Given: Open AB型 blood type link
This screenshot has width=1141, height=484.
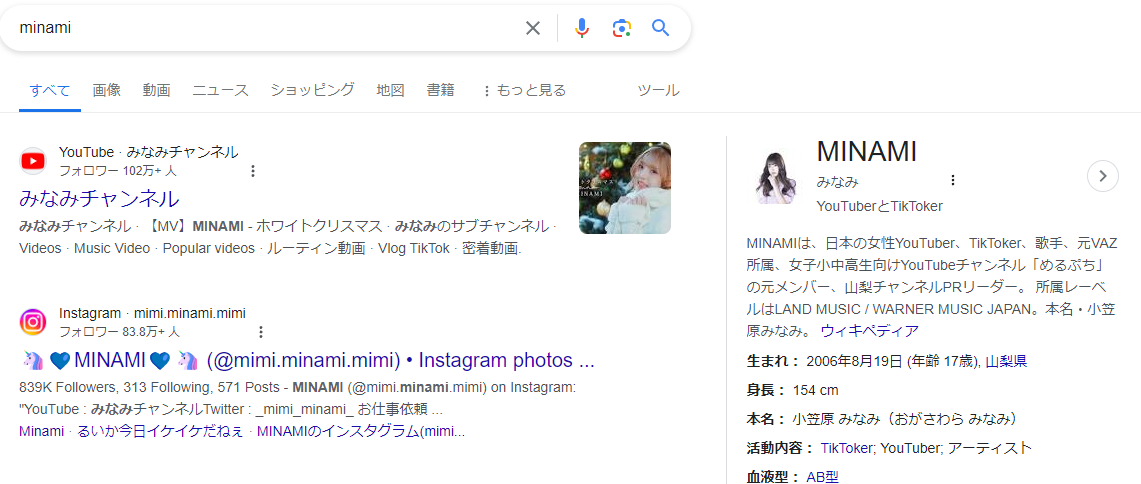Looking at the screenshot, I should [822, 477].
